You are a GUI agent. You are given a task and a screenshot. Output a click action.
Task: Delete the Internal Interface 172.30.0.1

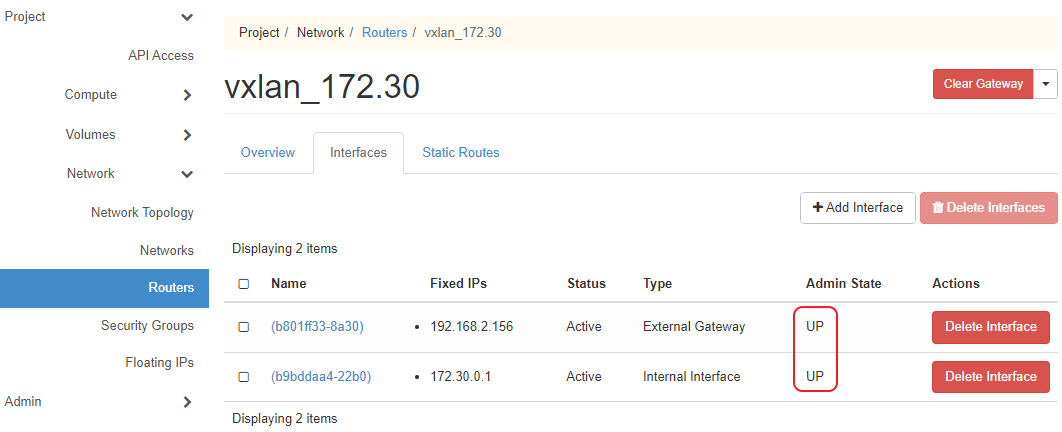click(990, 377)
